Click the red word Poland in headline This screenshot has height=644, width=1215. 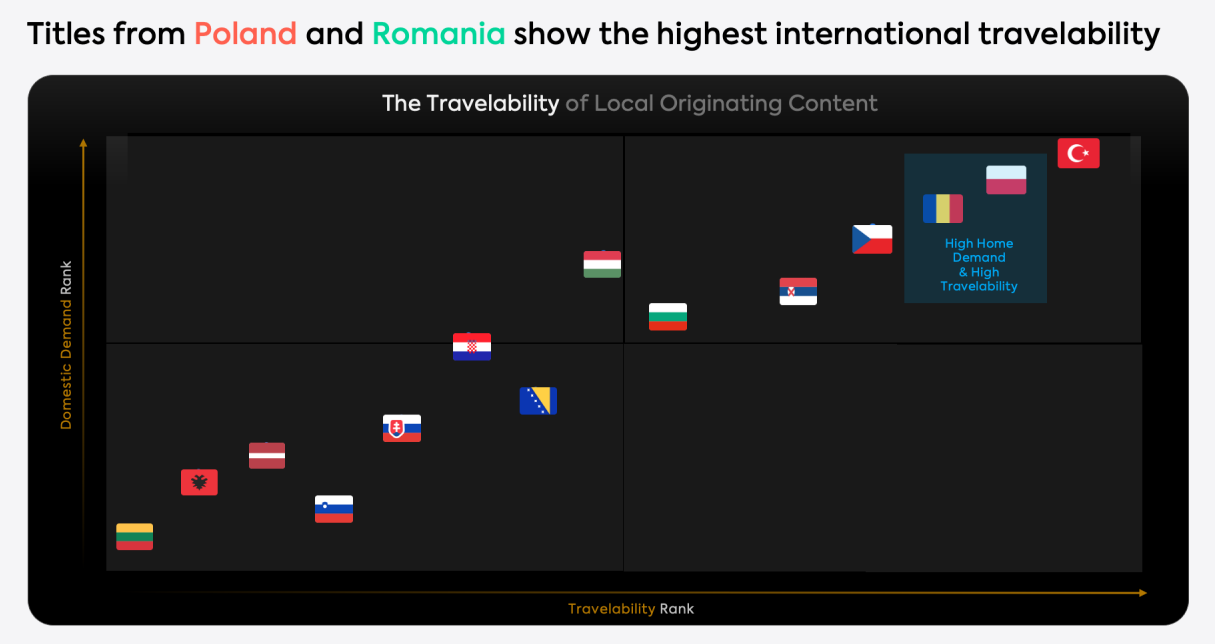coord(245,35)
